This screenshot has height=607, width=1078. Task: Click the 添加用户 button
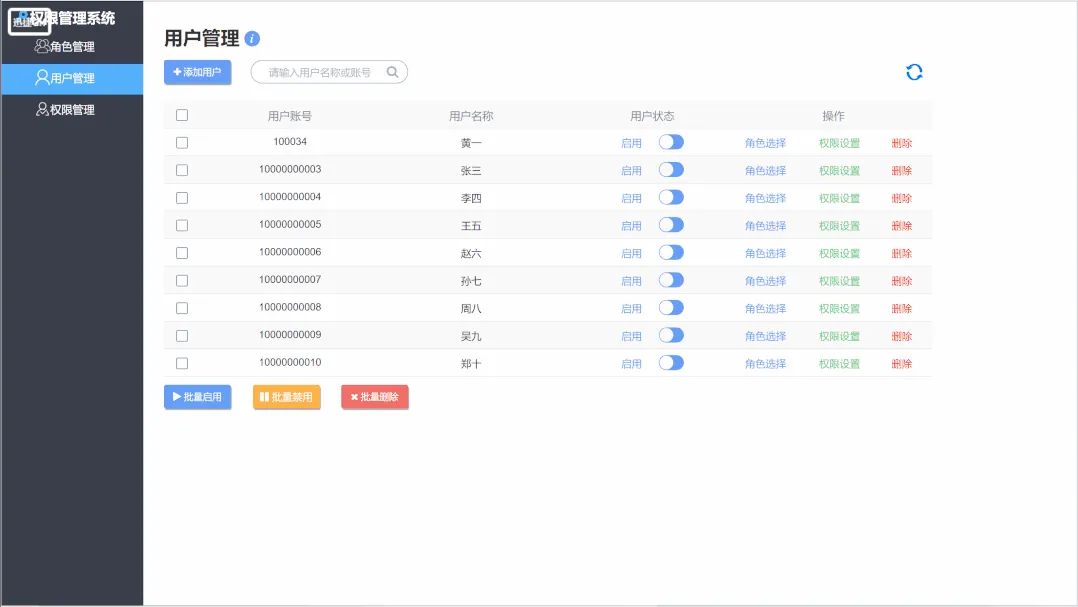[197, 72]
